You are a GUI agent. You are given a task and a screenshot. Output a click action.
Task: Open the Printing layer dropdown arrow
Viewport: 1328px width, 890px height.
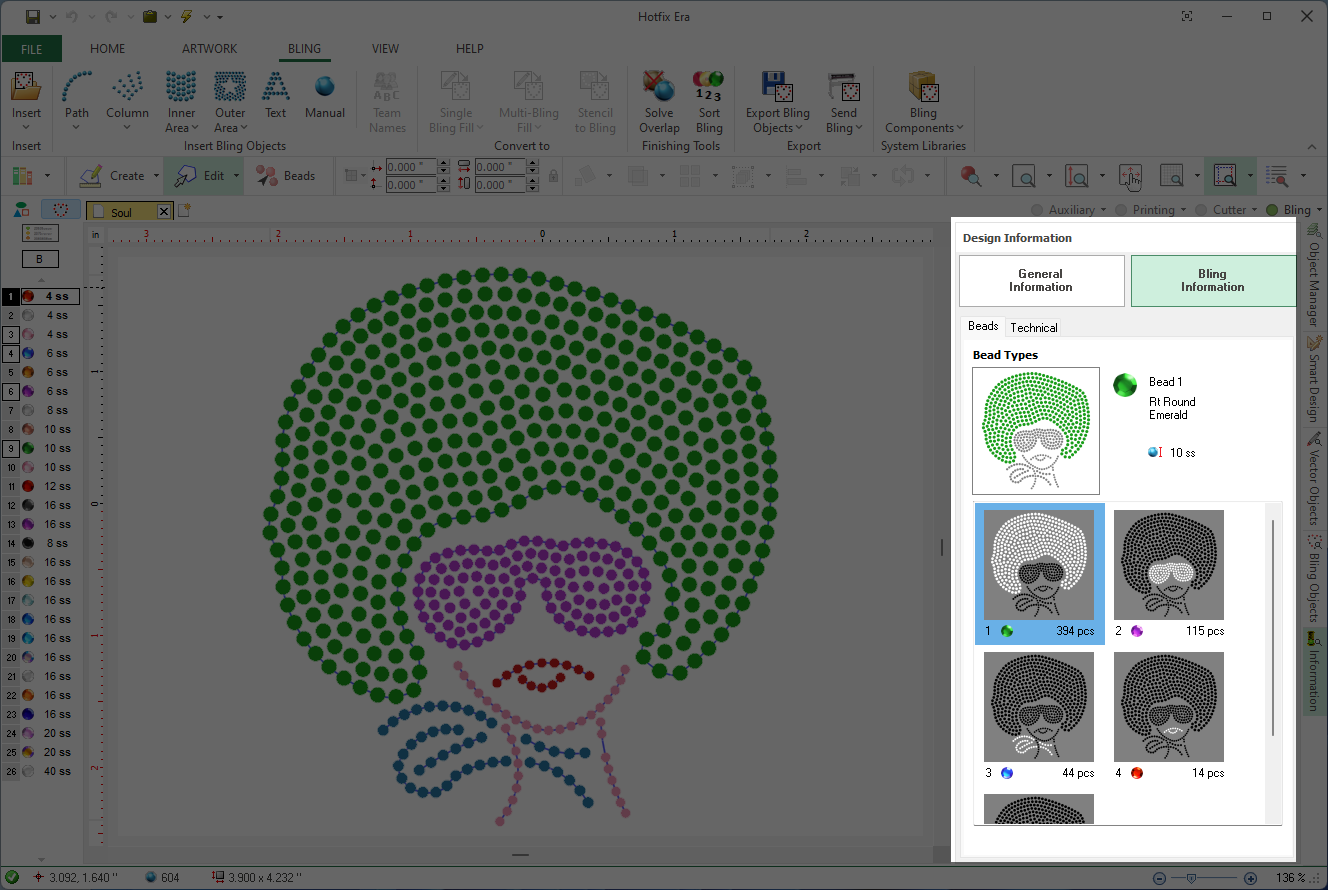point(1184,210)
